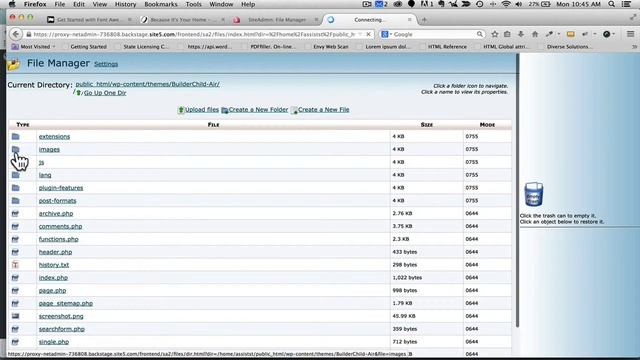Screen dimensions: 640x360
Task: Open the plugin-features folder icon
Action: [16, 188]
